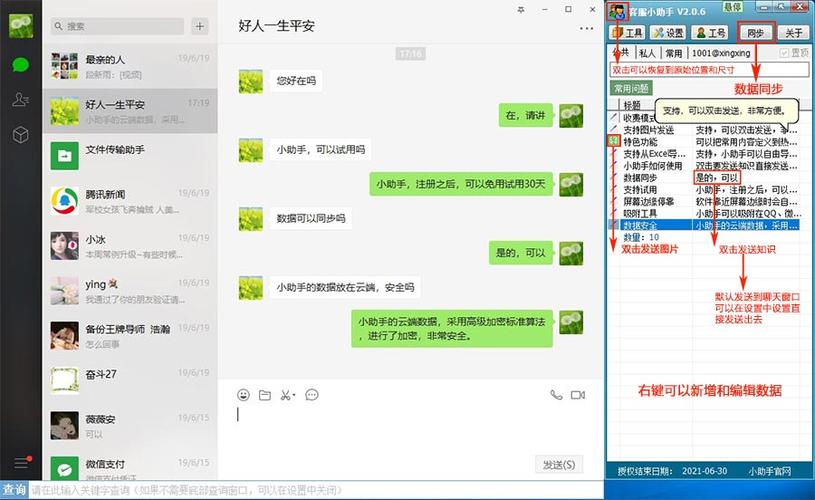Image resolution: width=815 pixels, height=500 pixels.
Task: Click the scissors screenshot tool
Action: pyautogui.click(x=287, y=395)
